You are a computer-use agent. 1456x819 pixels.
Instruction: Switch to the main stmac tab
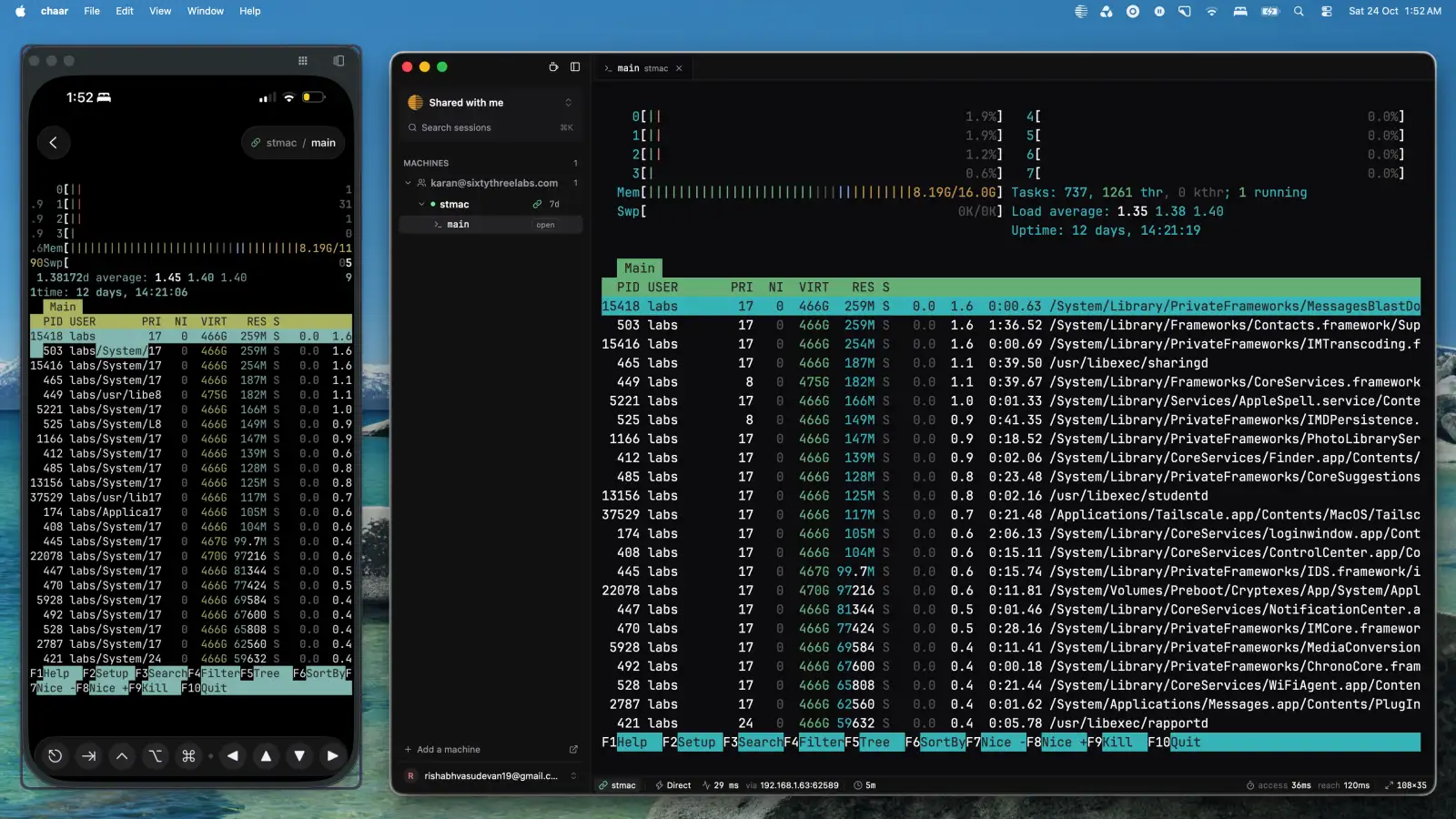[x=642, y=68]
